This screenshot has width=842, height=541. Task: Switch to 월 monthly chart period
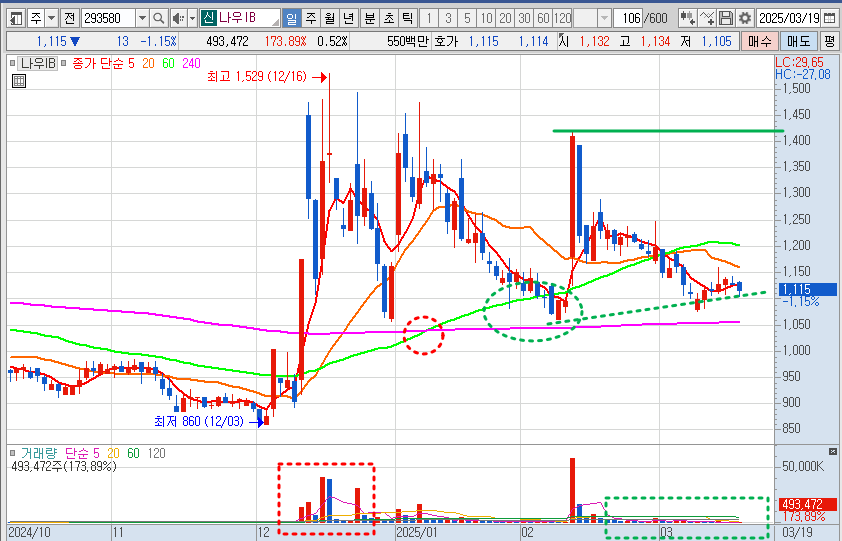click(x=330, y=18)
